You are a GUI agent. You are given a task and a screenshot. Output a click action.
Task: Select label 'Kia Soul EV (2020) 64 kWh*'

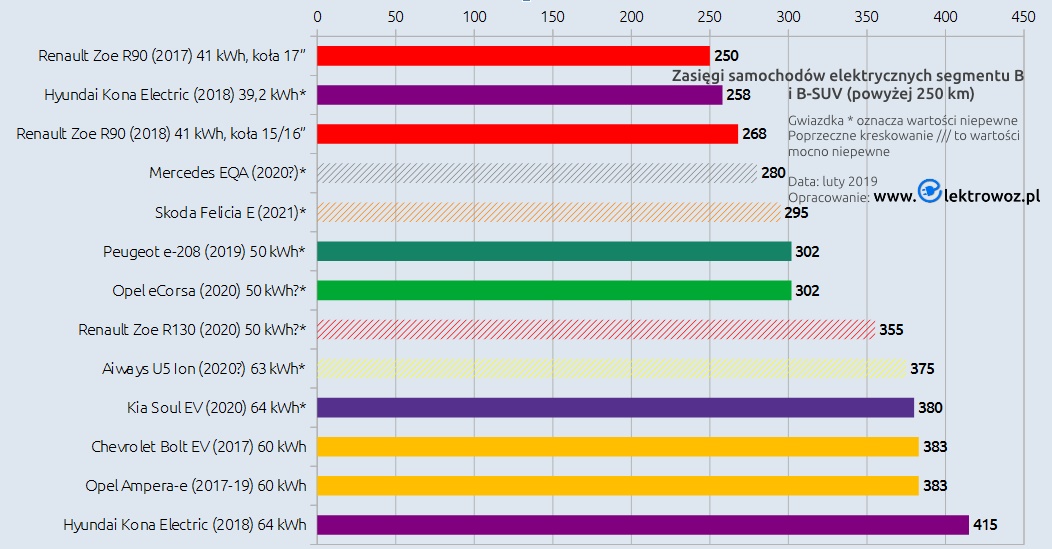point(217,407)
